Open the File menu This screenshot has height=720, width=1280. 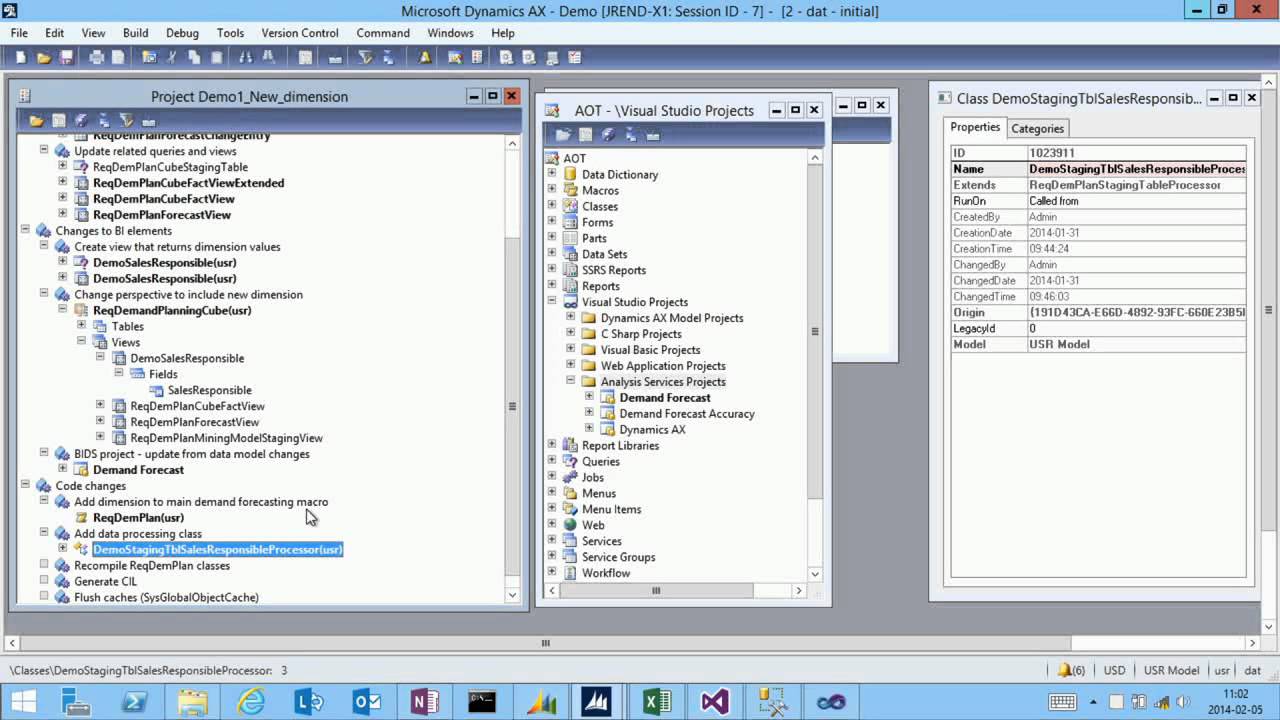coord(19,33)
